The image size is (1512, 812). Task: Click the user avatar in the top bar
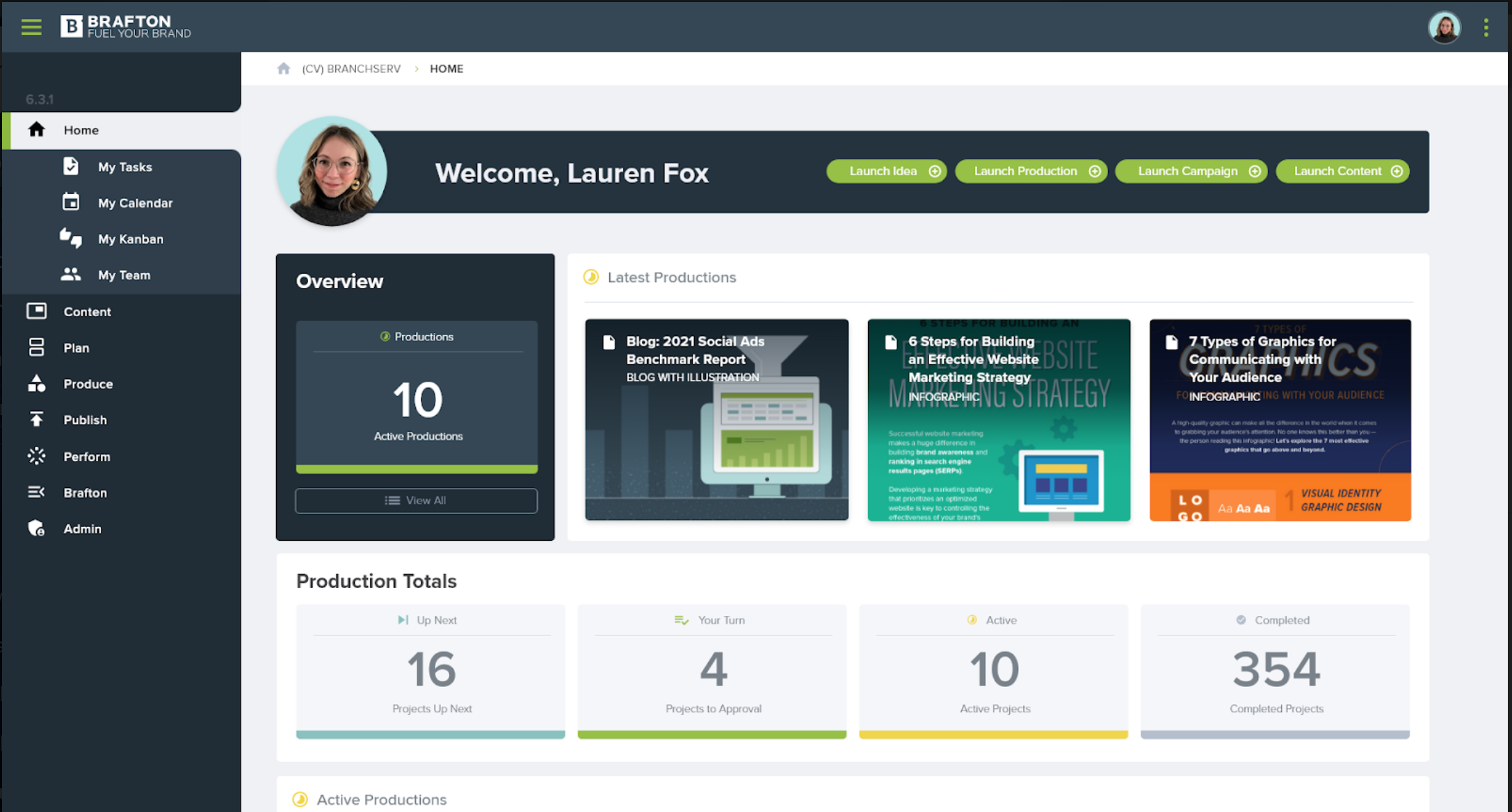[1444, 28]
